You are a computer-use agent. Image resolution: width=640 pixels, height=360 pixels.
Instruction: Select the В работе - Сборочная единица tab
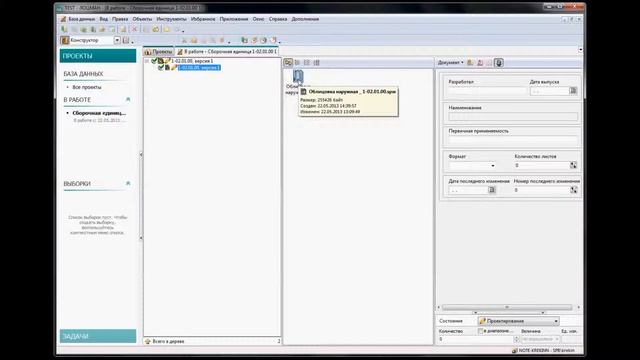click(x=227, y=52)
